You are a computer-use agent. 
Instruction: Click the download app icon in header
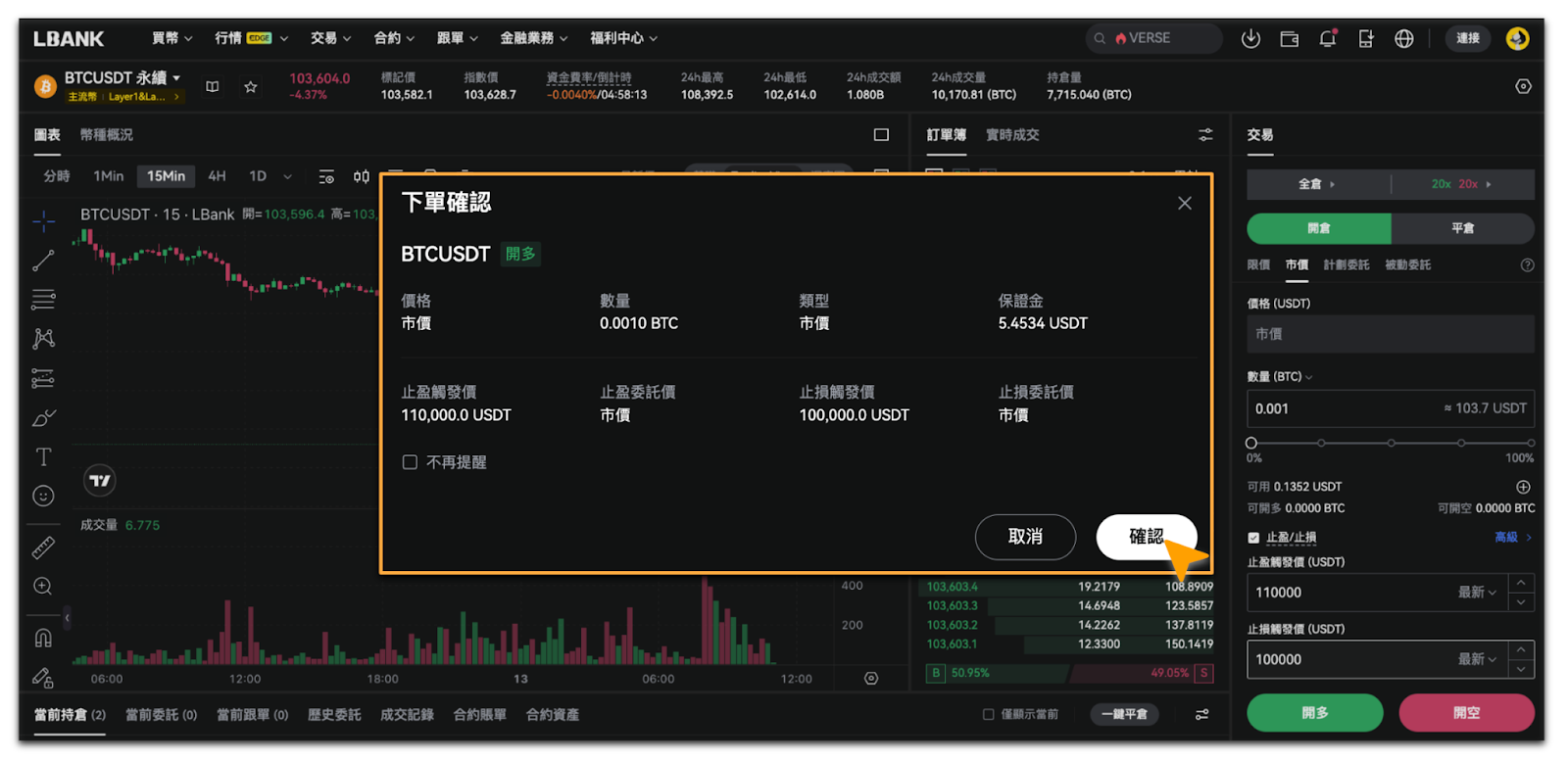(x=1250, y=38)
